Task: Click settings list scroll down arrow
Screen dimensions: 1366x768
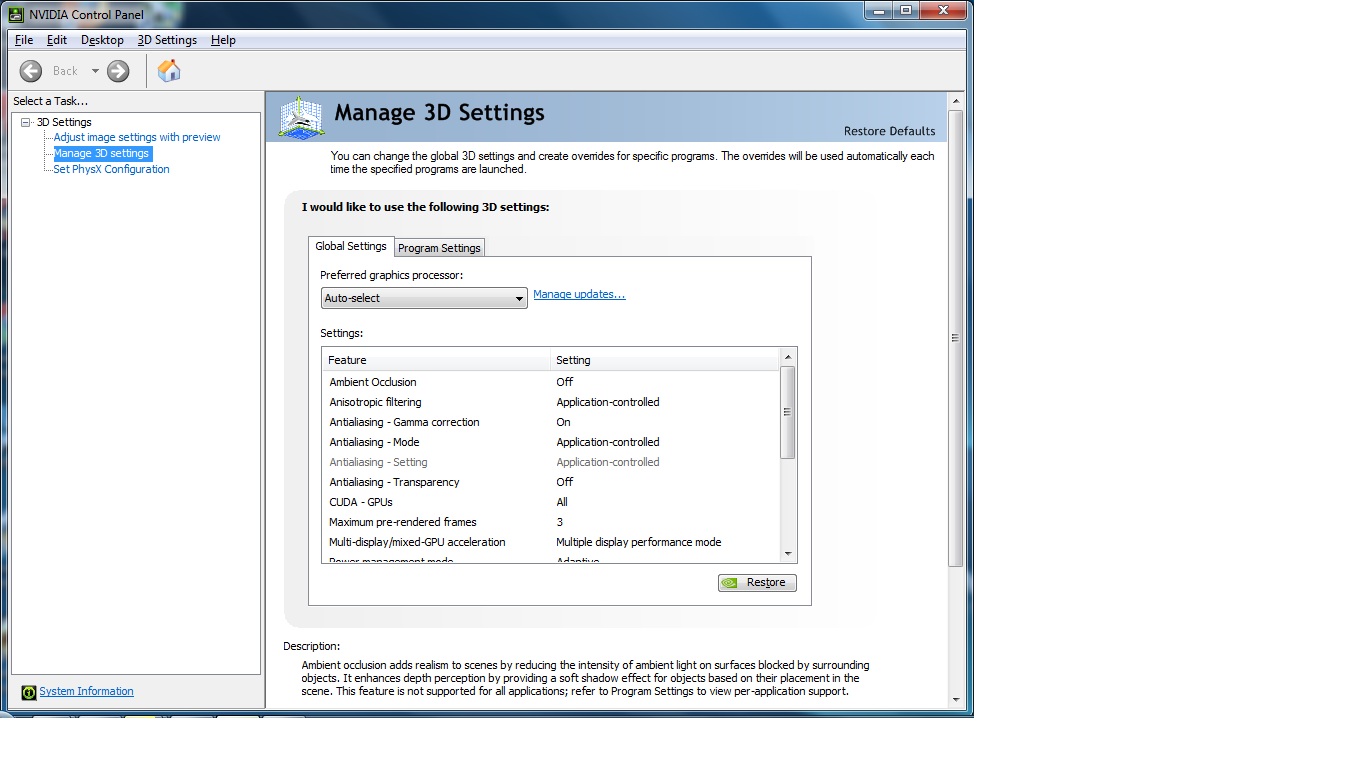Action: point(788,554)
